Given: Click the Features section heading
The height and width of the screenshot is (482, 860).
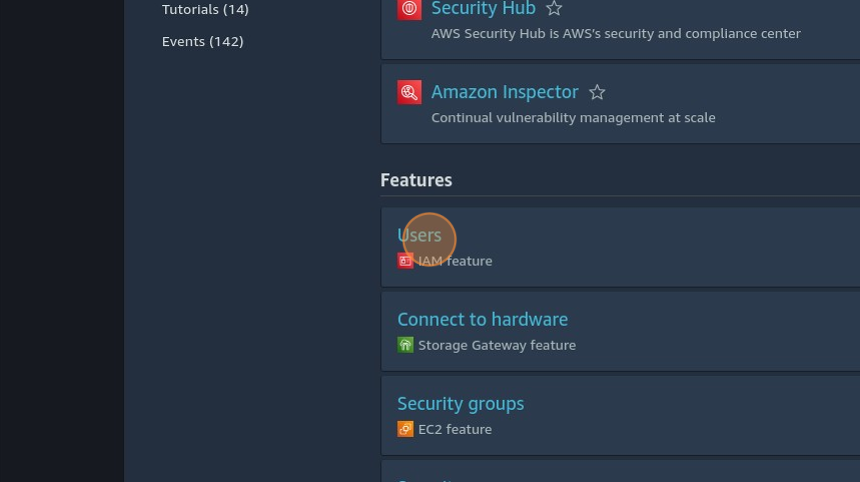Looking at the screenshot, I should click(x=416, y=180).
